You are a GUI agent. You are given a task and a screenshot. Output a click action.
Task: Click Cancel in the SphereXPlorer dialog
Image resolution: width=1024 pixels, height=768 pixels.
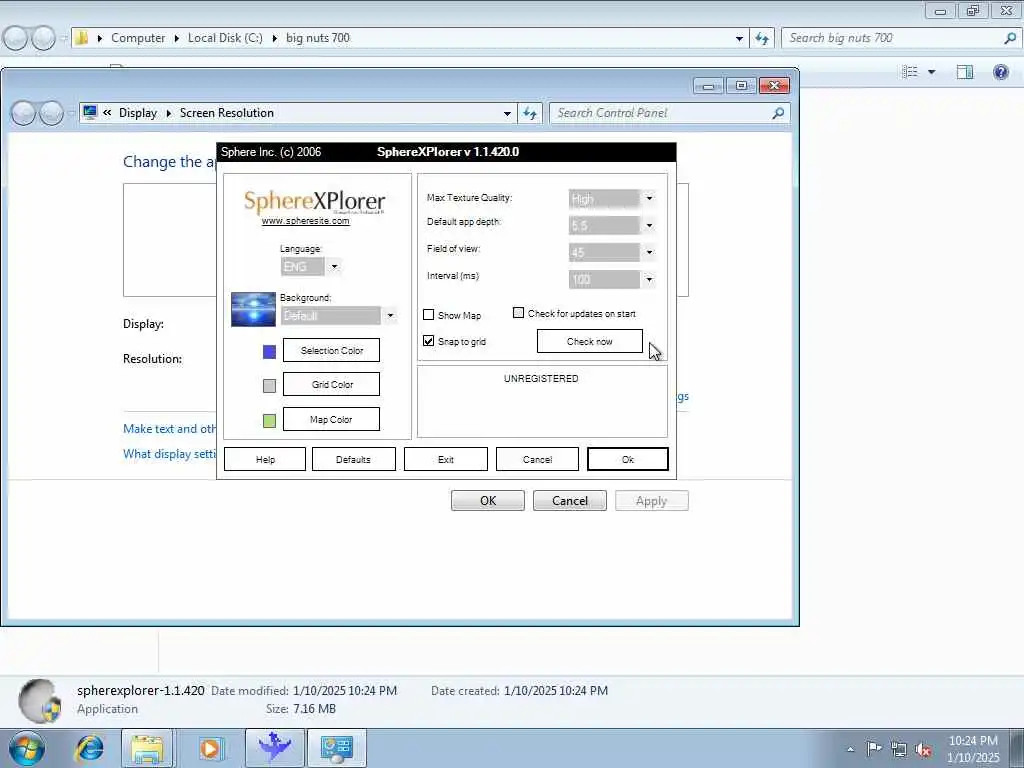point(537,459)
